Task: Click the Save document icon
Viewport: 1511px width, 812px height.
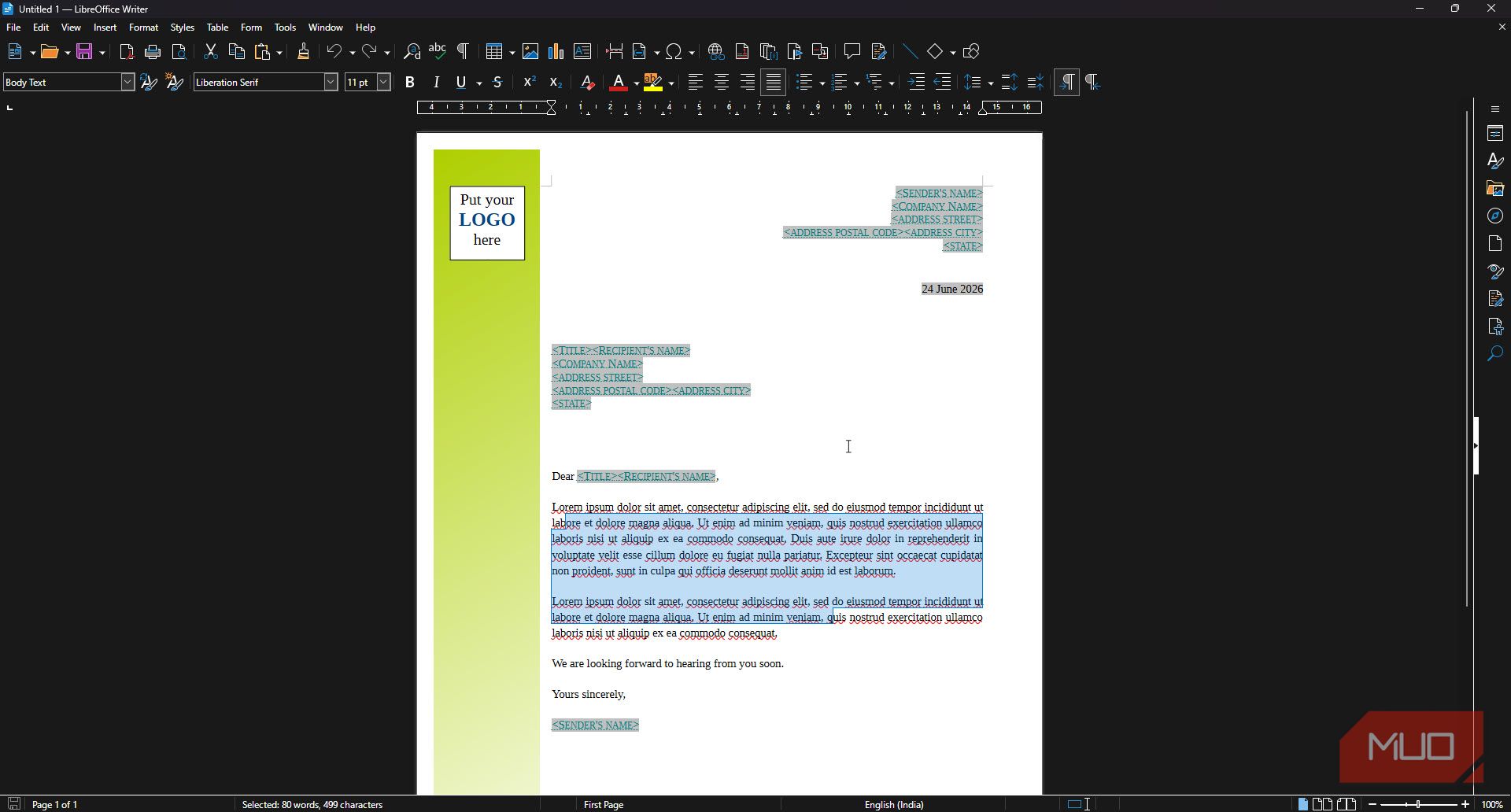Action: [85, 52]
